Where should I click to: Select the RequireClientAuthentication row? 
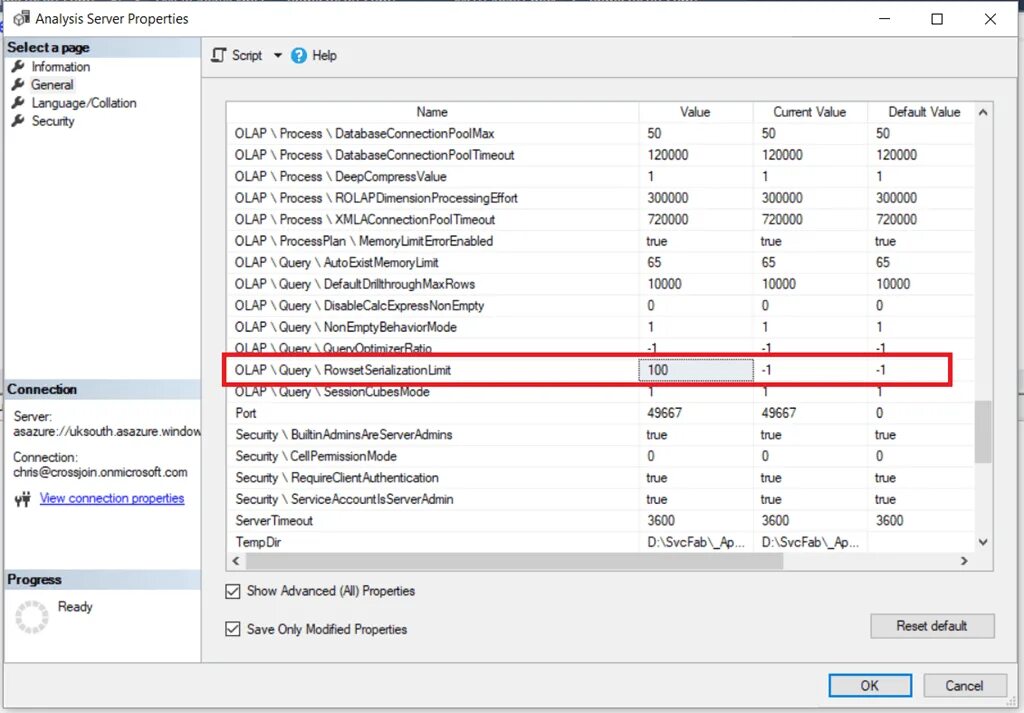click(x=600, y=478)
